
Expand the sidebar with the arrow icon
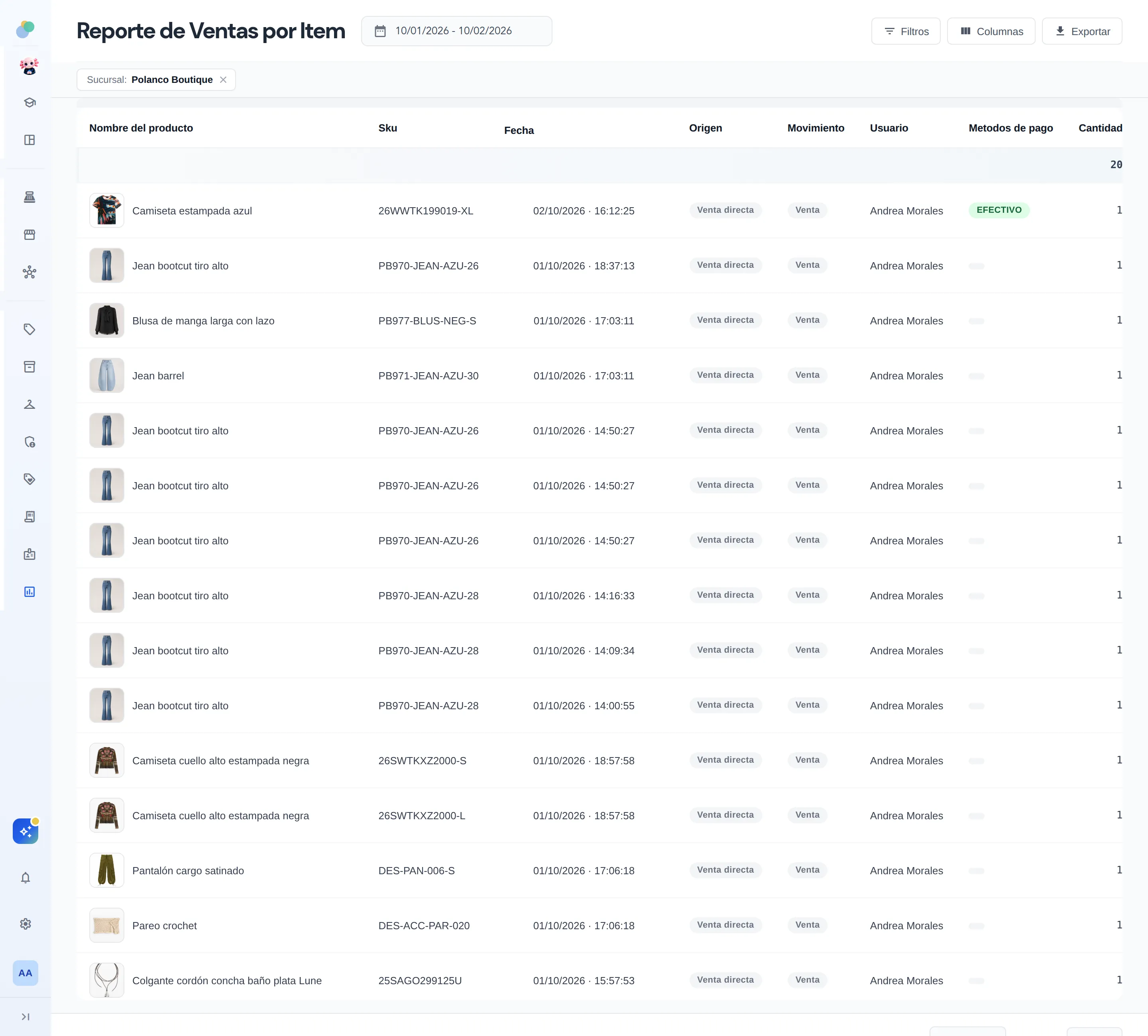(26, 1016)
